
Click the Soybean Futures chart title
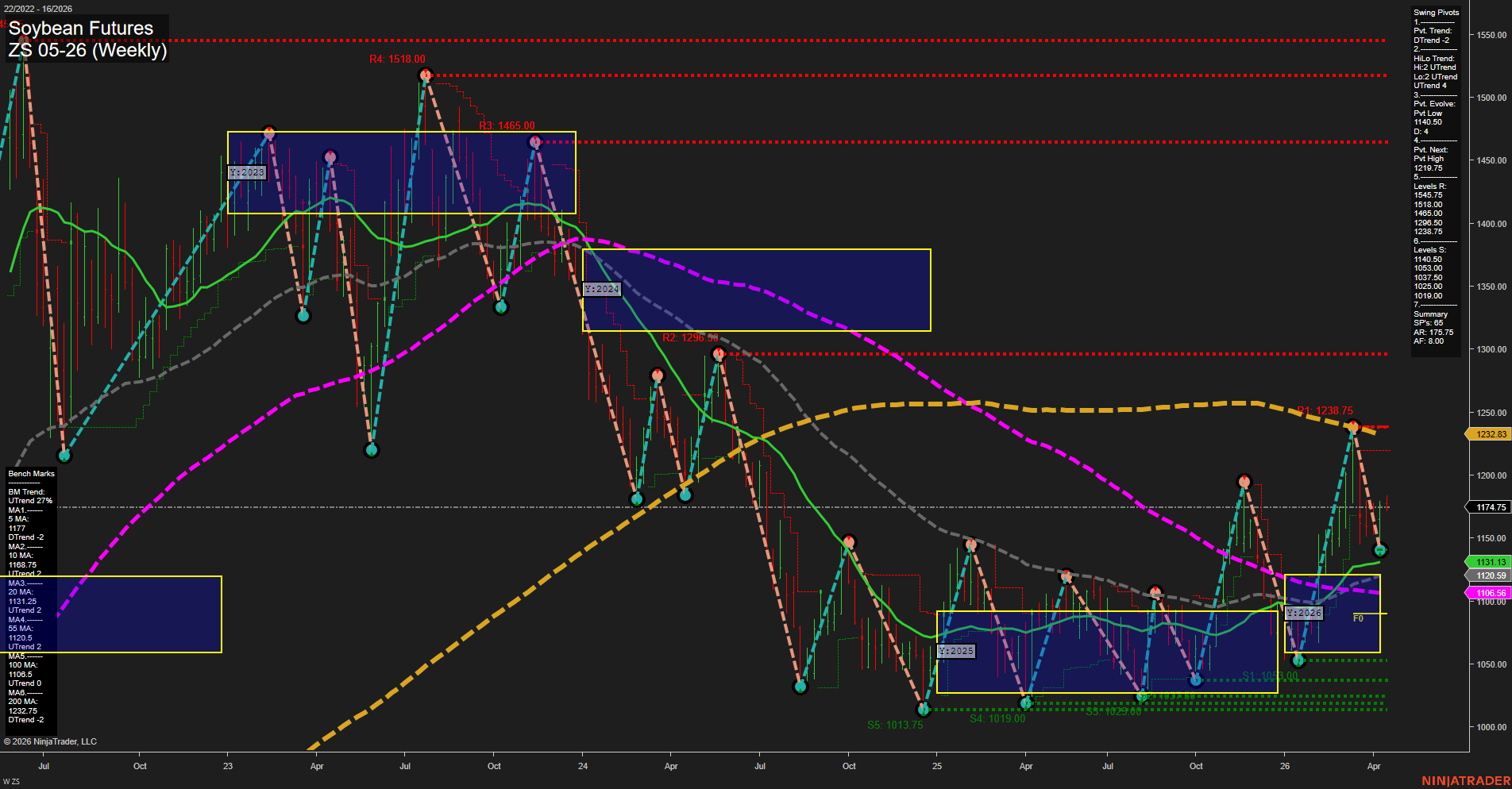coord(79,28)
